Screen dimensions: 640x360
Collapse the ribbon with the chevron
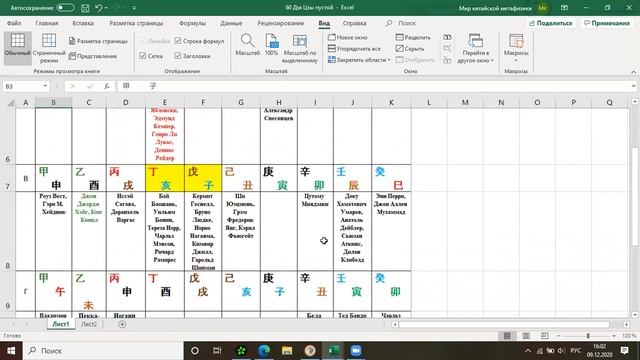[633, 72]
